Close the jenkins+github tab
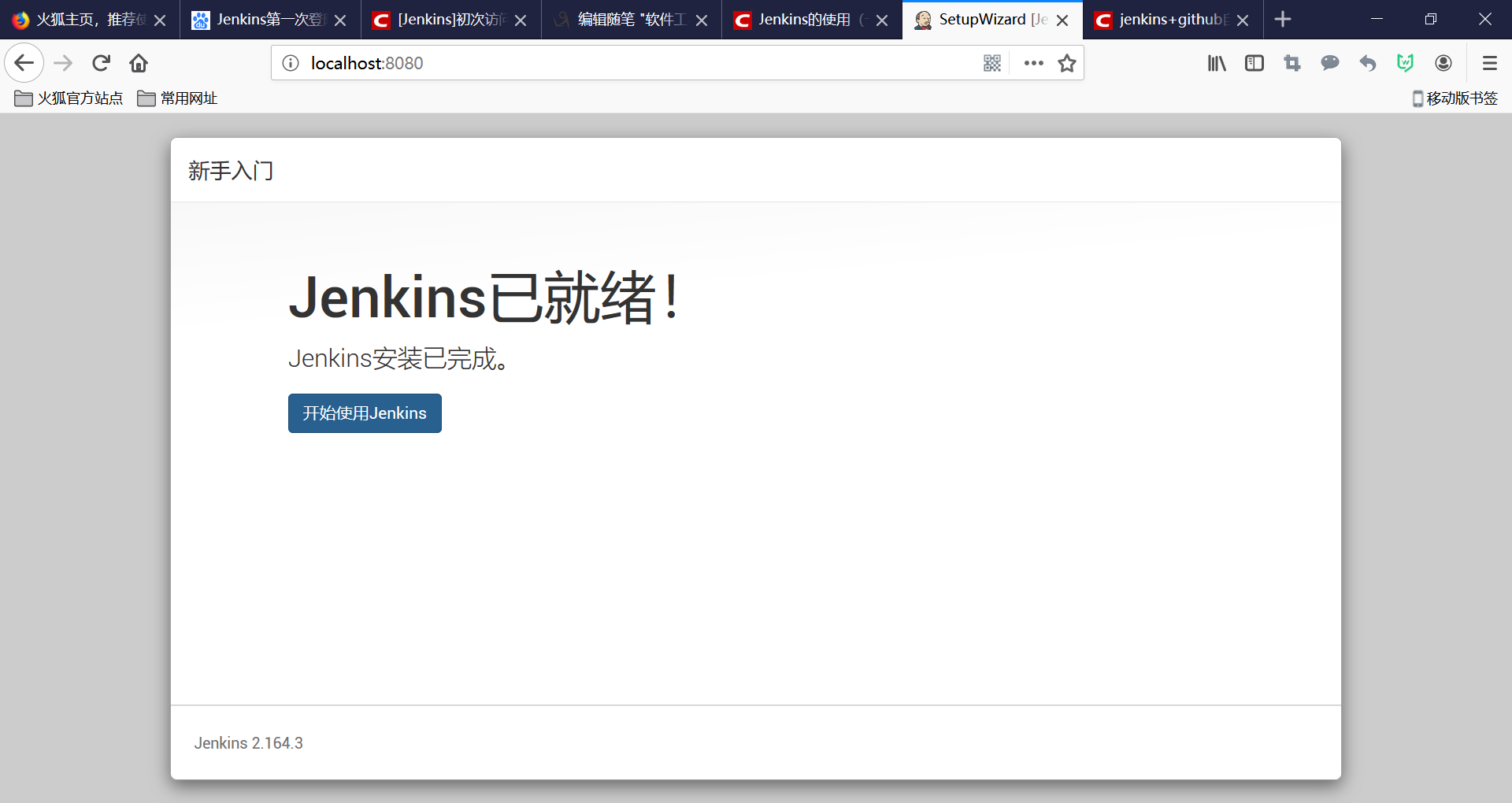Screen dimensions: 1512x803 tap(1243, 20)
